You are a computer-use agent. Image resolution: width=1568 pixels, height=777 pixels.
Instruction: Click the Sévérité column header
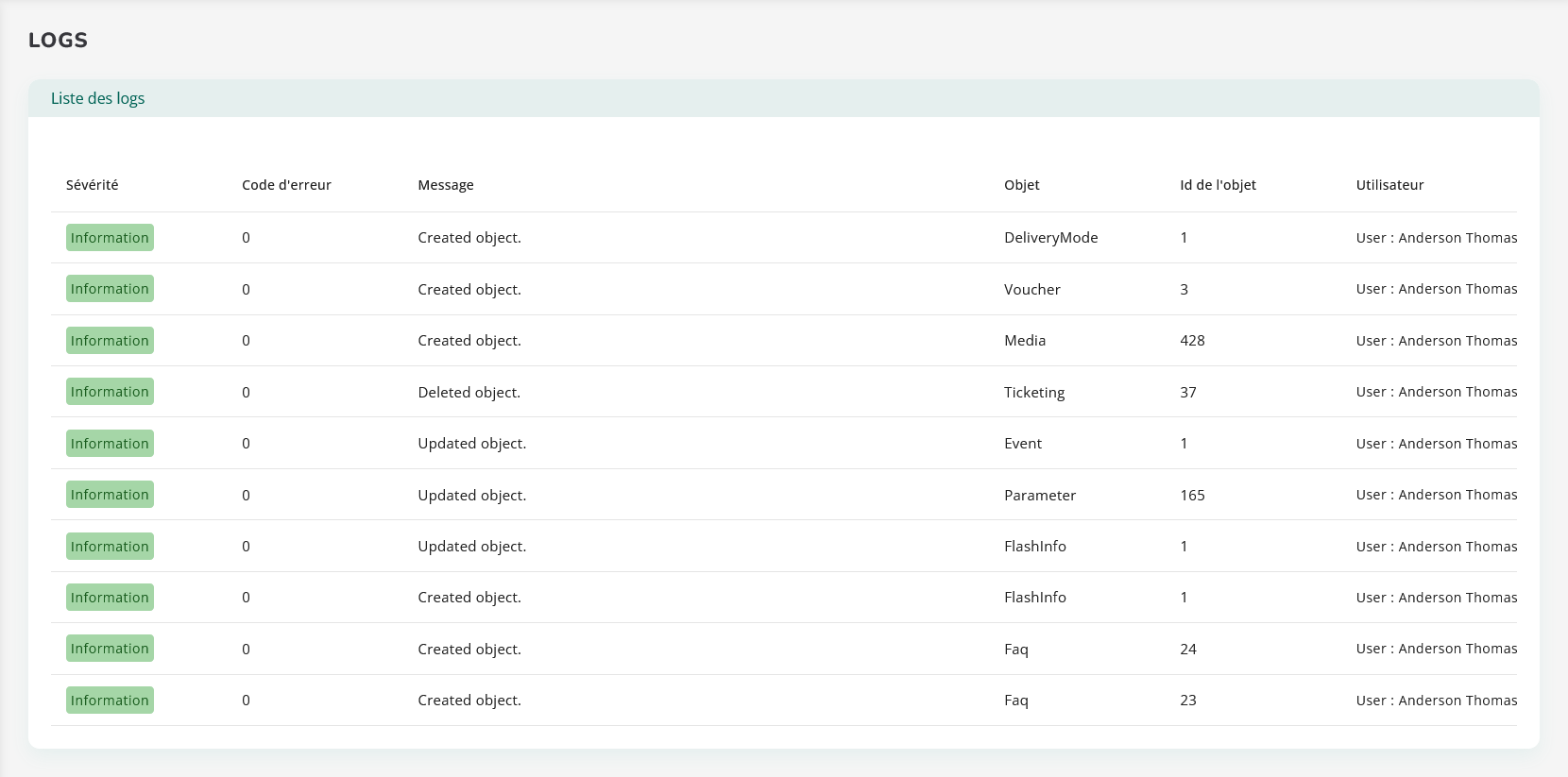coord(92,185)
